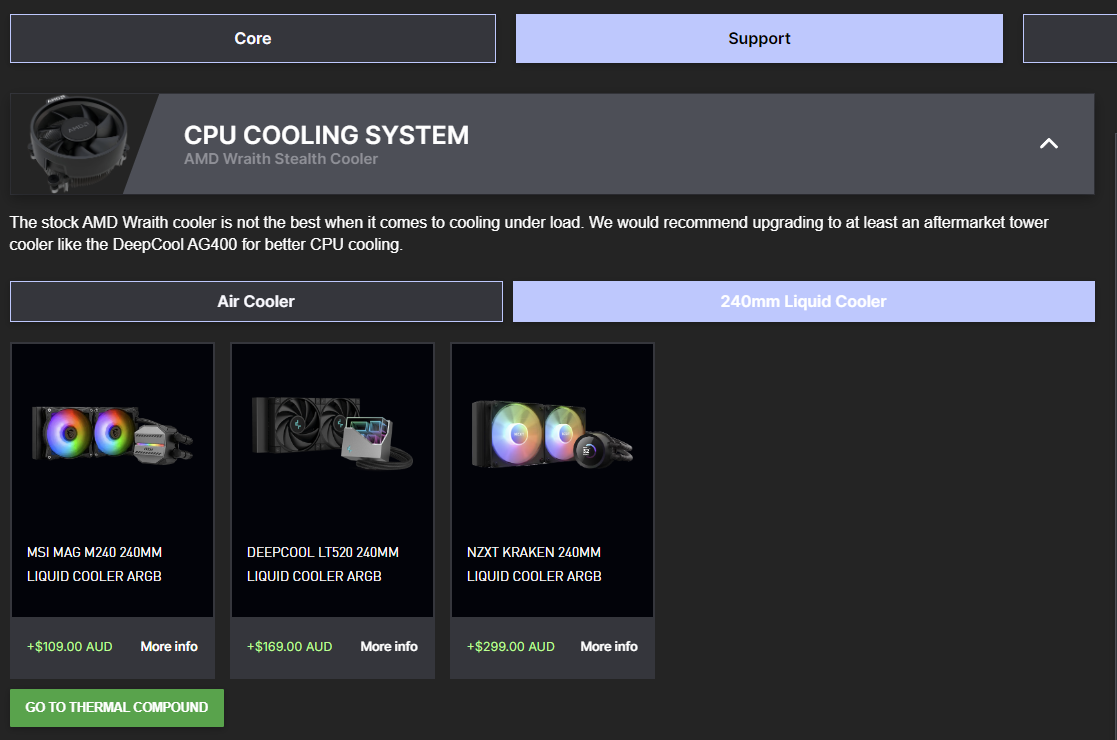Choose the DeepCool LT520 cooler image
Screen dimensions: 1117x740
(x=333, y=433)
